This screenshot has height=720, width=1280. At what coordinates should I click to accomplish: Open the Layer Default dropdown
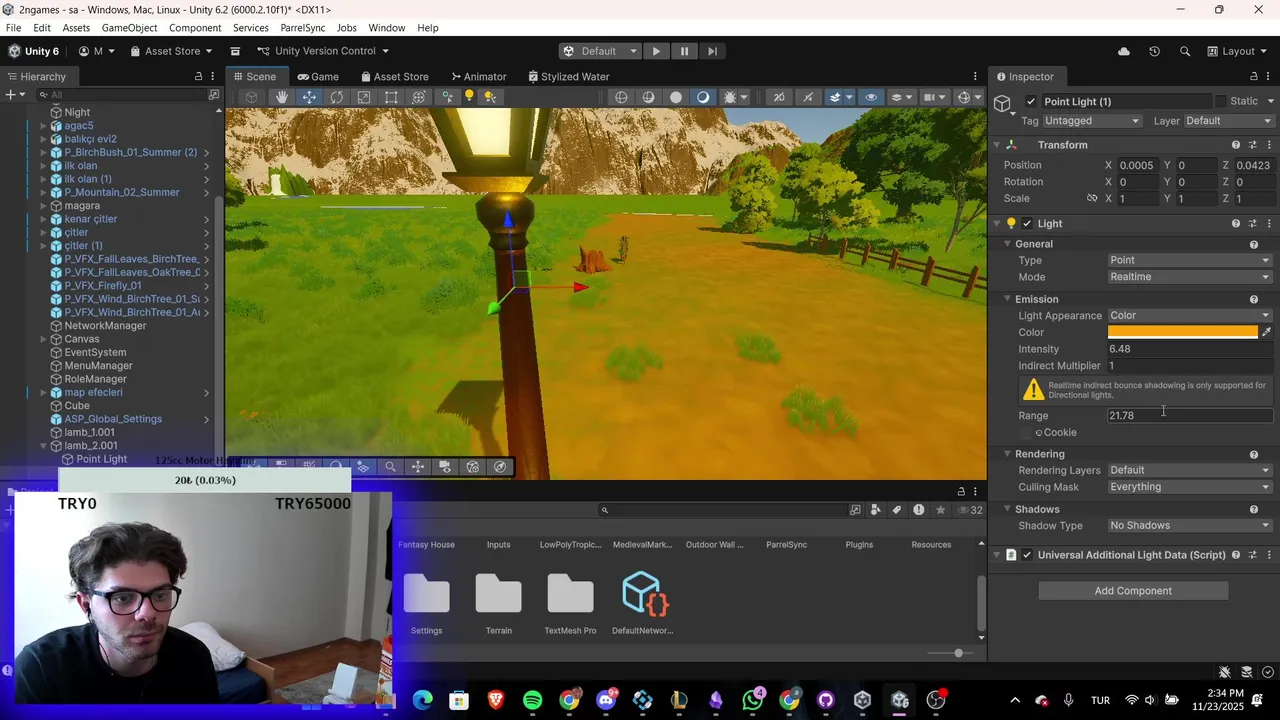pos(1229,121)
